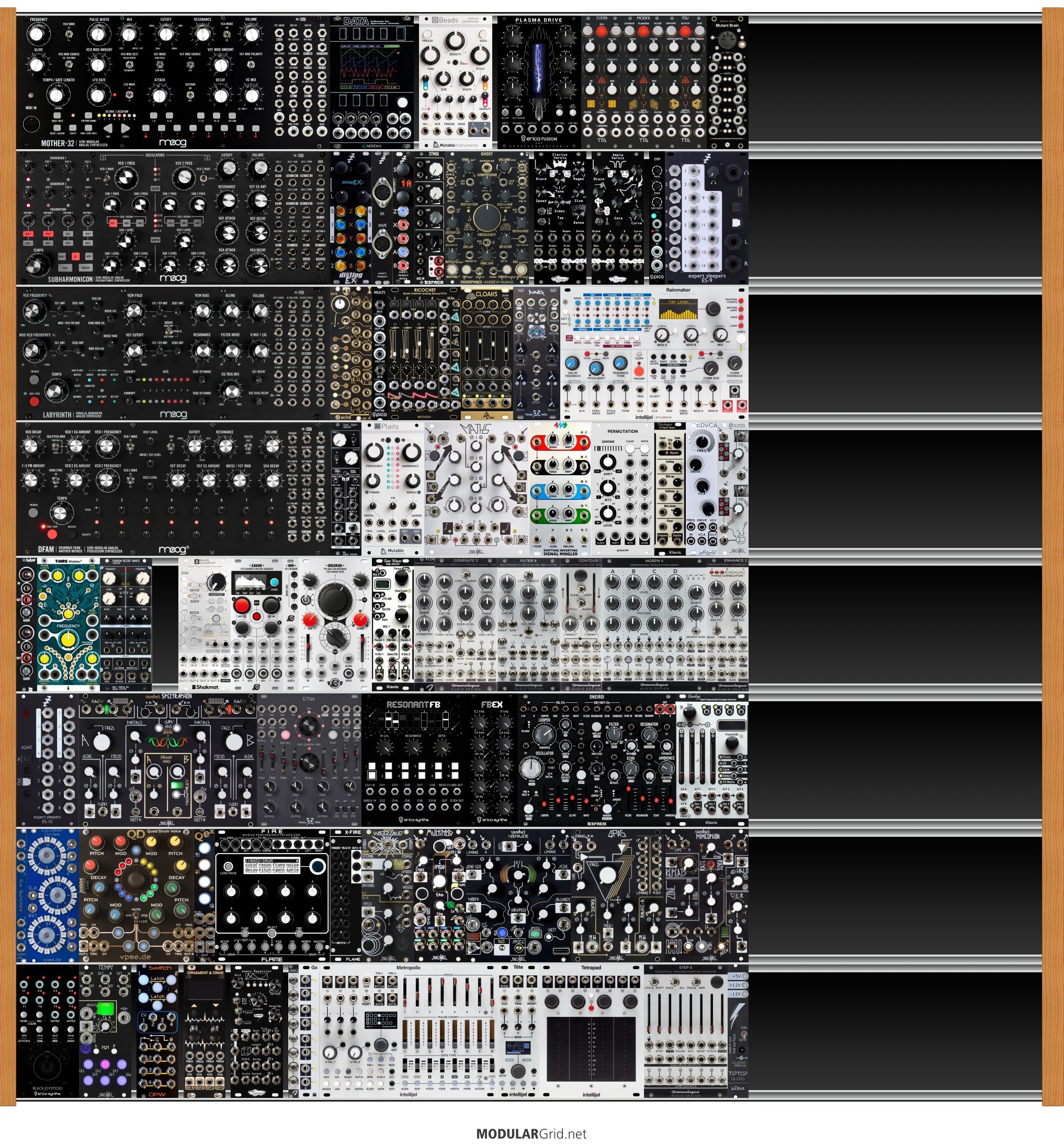This screenshot has width=1064, height=1145.
Task: Click the Intellijel Tetrapad module
Action: (591, 1031)
